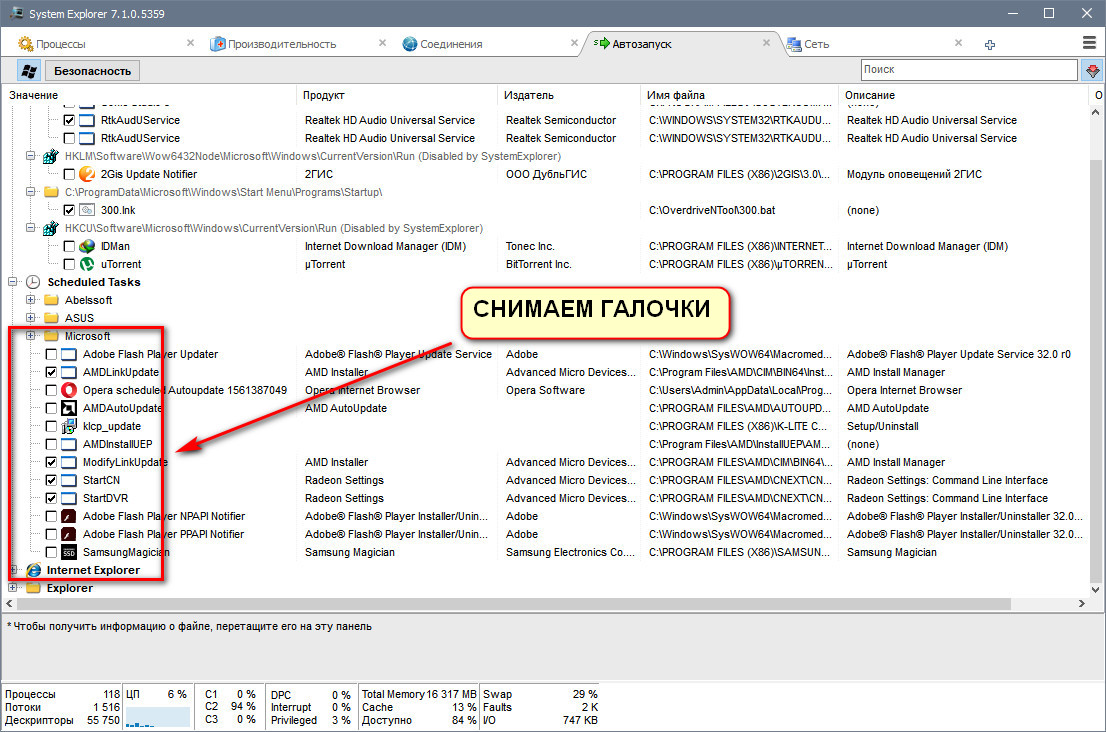Add a new tab with plus icon
Viewport: 1106px width, 732px height.
pyautogui.click(x=990, y=44)
